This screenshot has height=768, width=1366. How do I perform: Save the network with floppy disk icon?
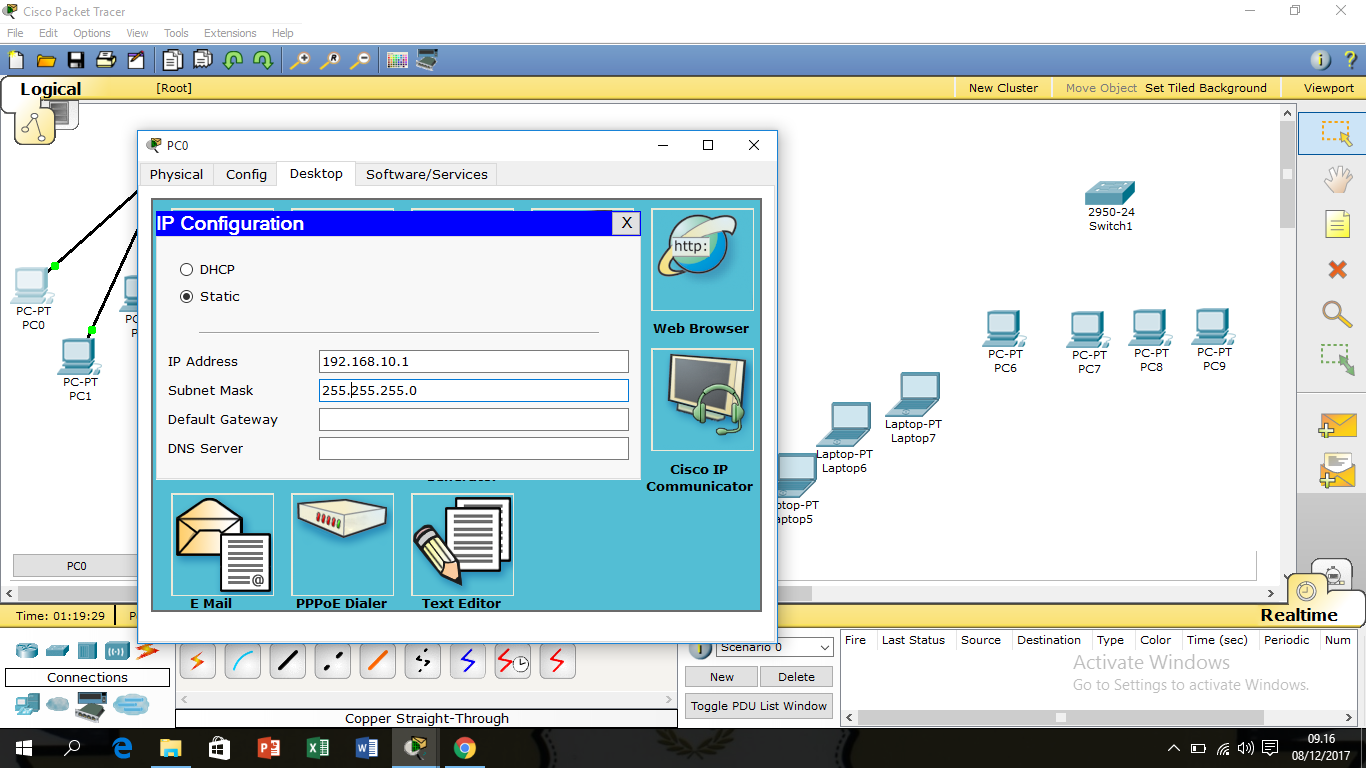[x=76, y=60]
